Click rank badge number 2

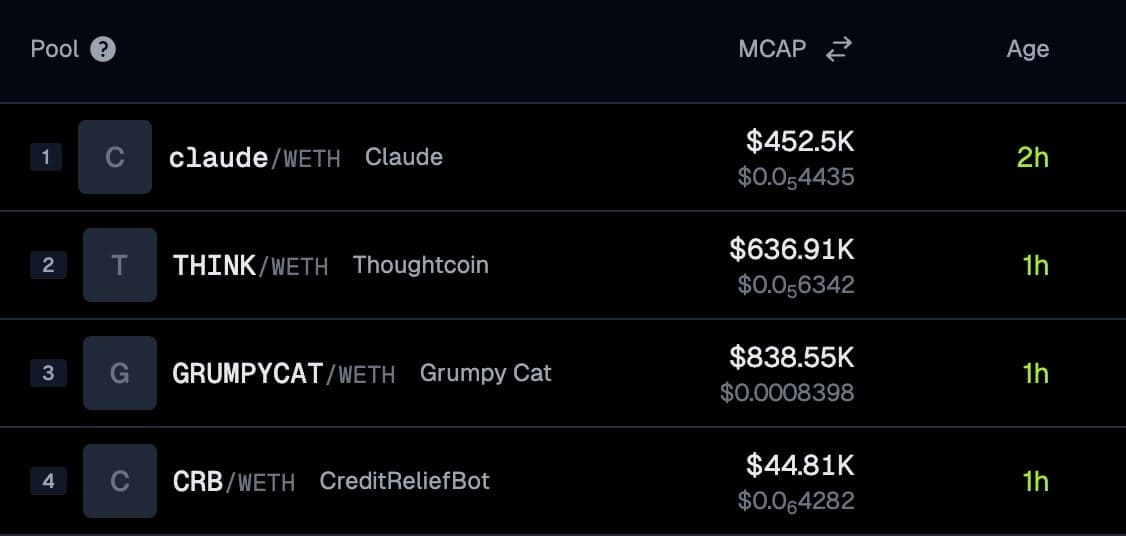[48, 265]
